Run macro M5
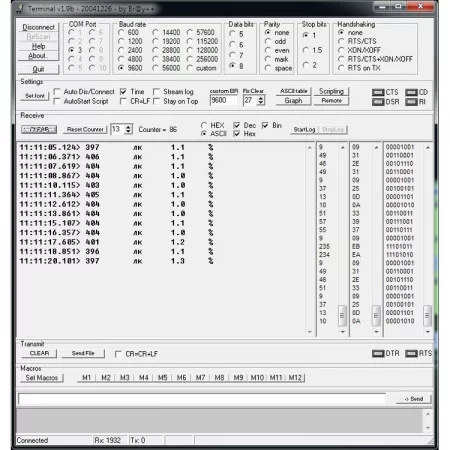450x450 pixels. pyautogui.click(x=162, y=378)
